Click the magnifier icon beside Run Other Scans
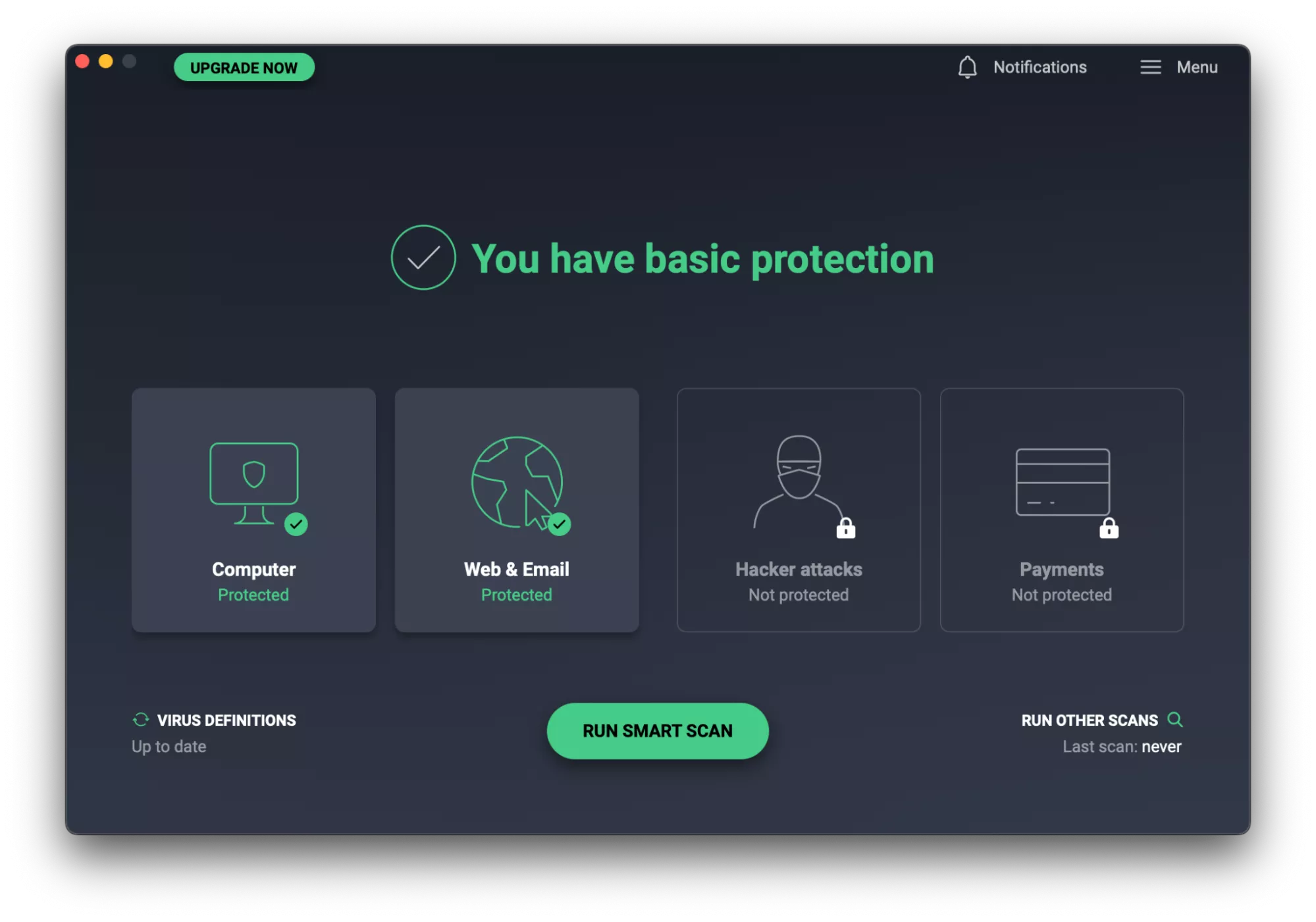This screenshot has height=922, width=1316. coord(1174,719)
